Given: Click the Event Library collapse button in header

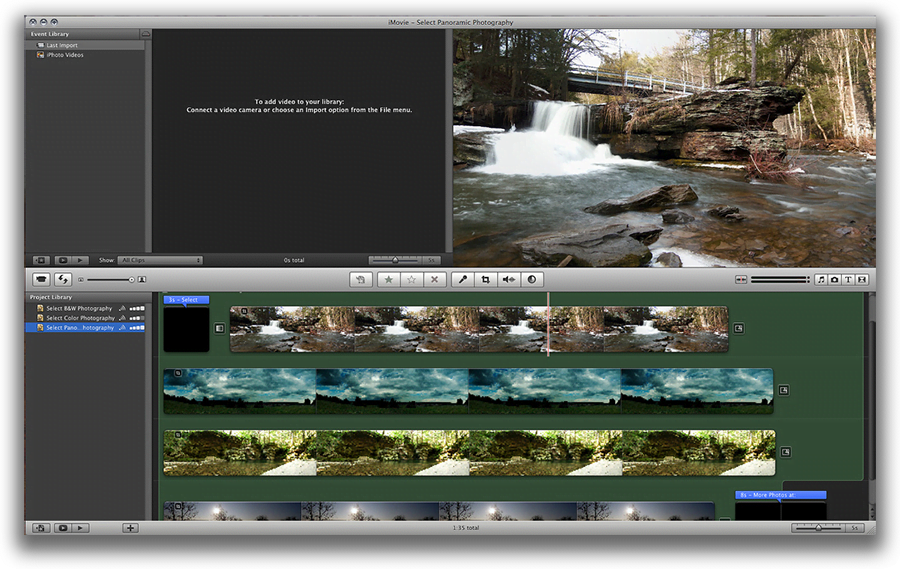Looking at the screenshot, I should click(146, 34).
